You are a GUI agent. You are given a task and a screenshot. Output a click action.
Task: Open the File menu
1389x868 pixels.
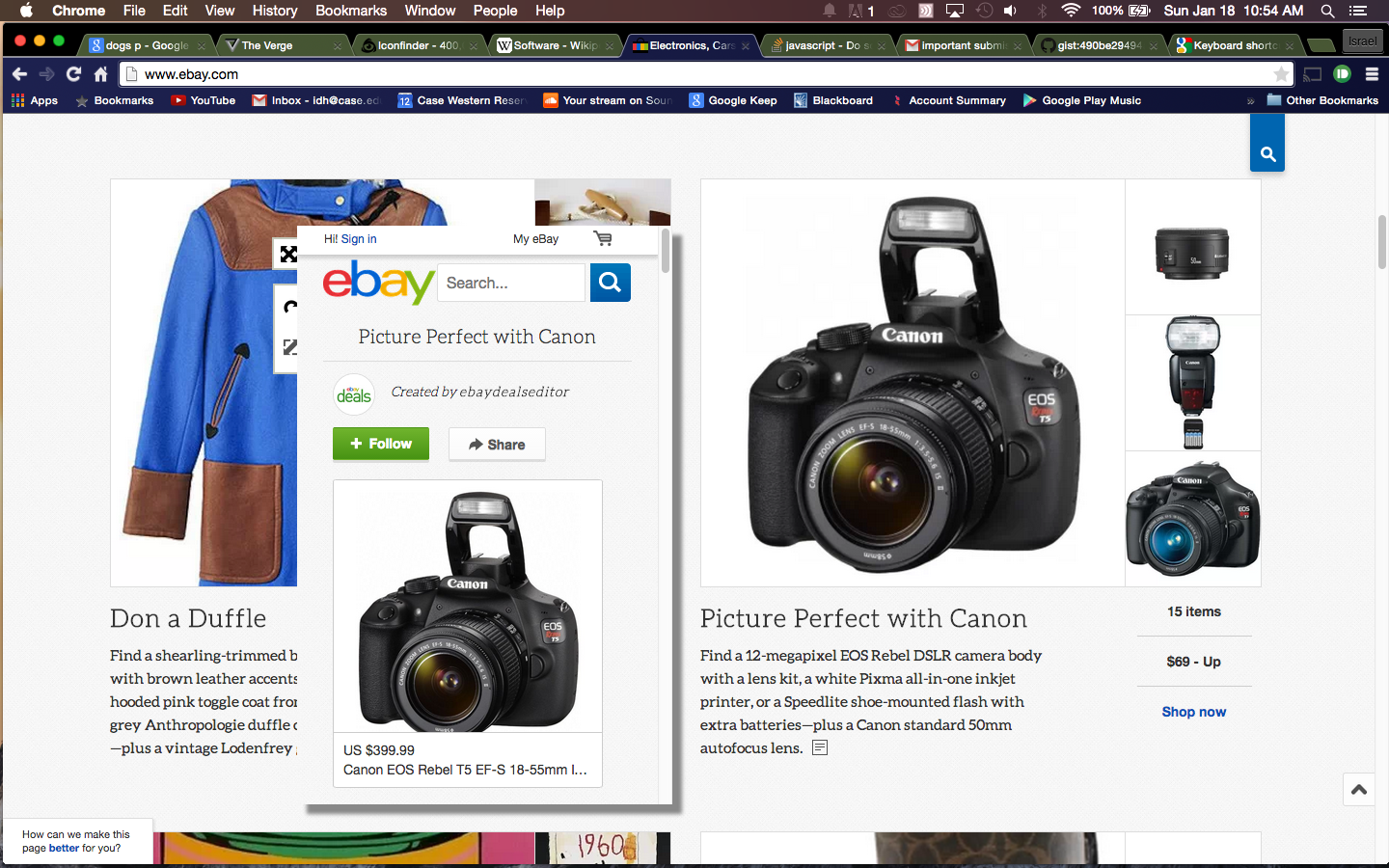pyautogui.click(x=134, y=11)
